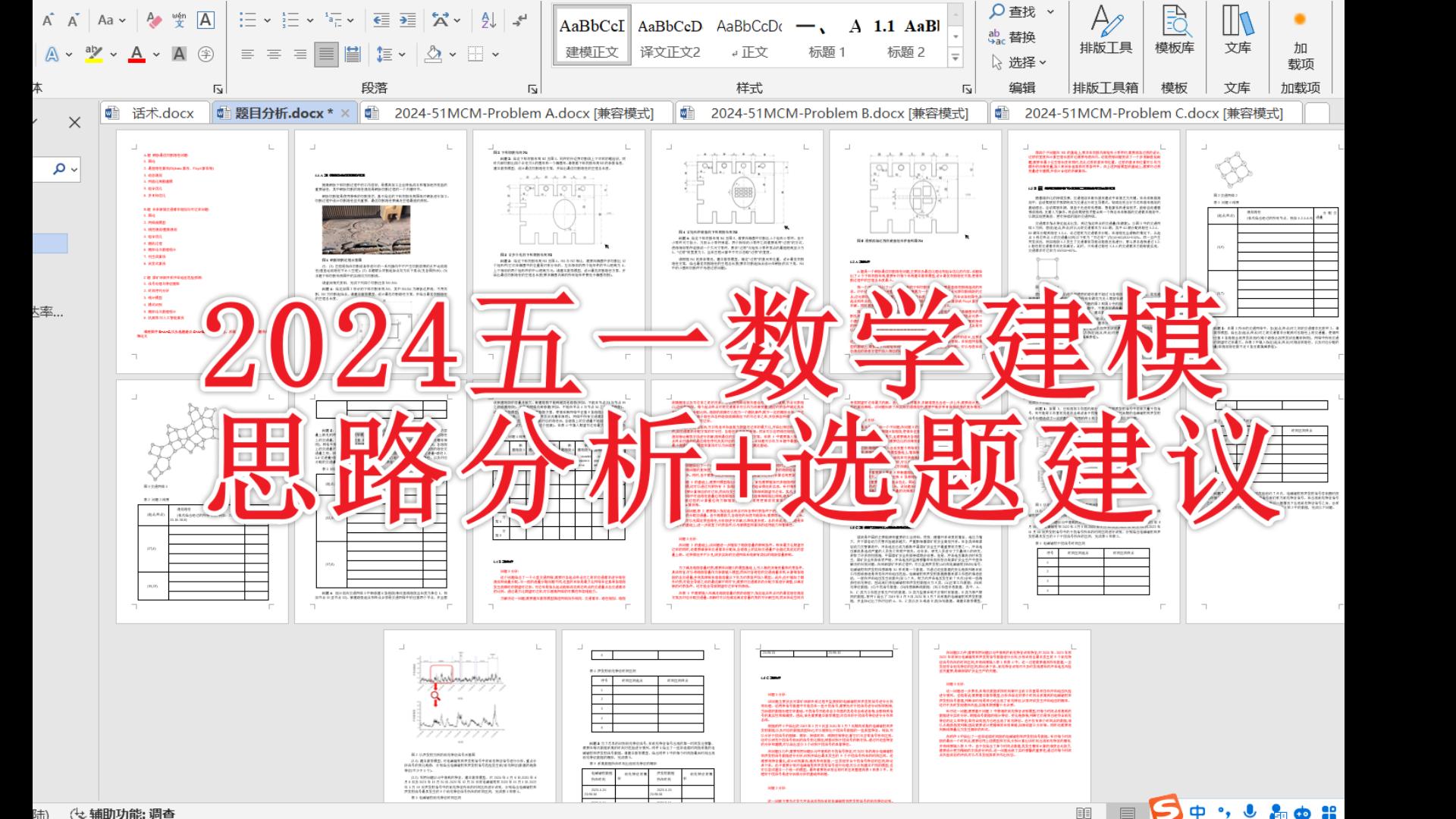
Task: Close 题目分析.docx tab
Action: 345,113
